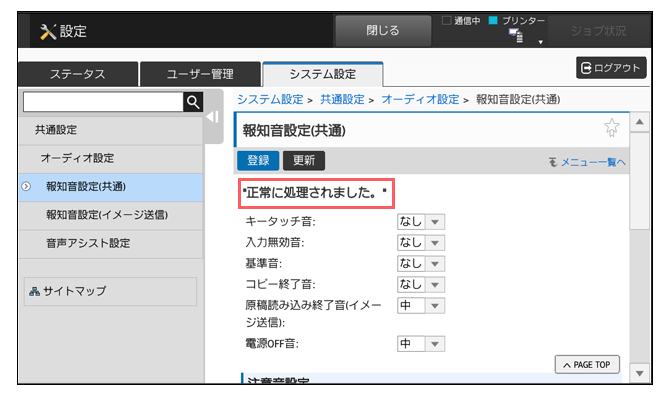Click the 電源OFF音: label
Image resolution: width=670 pixels, height=396 pixels.
272,343
